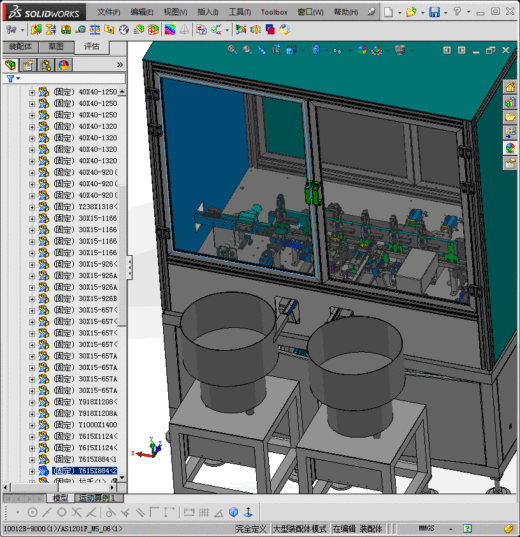Click the Zoom to Fit magnifier icon
The width and height of the screenshot is (520, 537).
pyautogui.click(x=232, y=50)
